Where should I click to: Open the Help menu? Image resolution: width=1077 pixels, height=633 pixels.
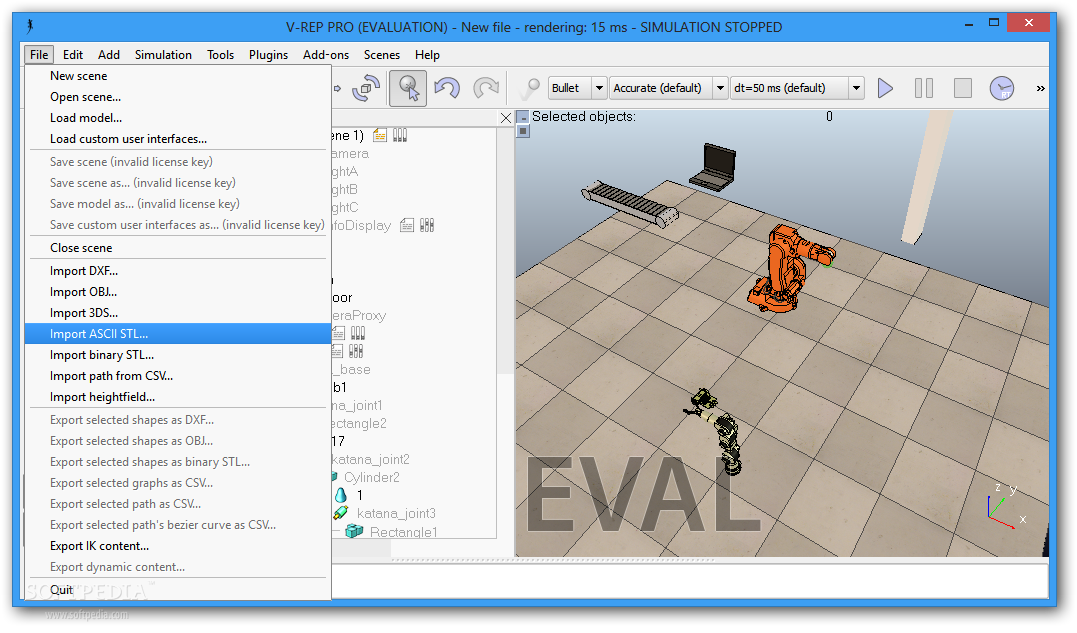click(x=427, y=55)
